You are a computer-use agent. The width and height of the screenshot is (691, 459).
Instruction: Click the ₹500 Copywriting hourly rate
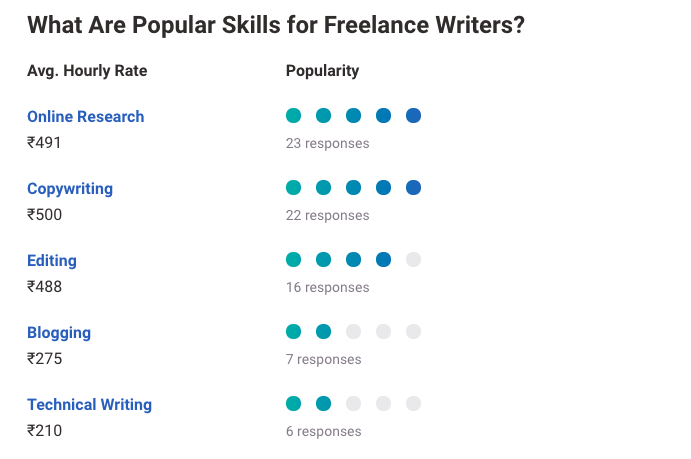point(44,215)
